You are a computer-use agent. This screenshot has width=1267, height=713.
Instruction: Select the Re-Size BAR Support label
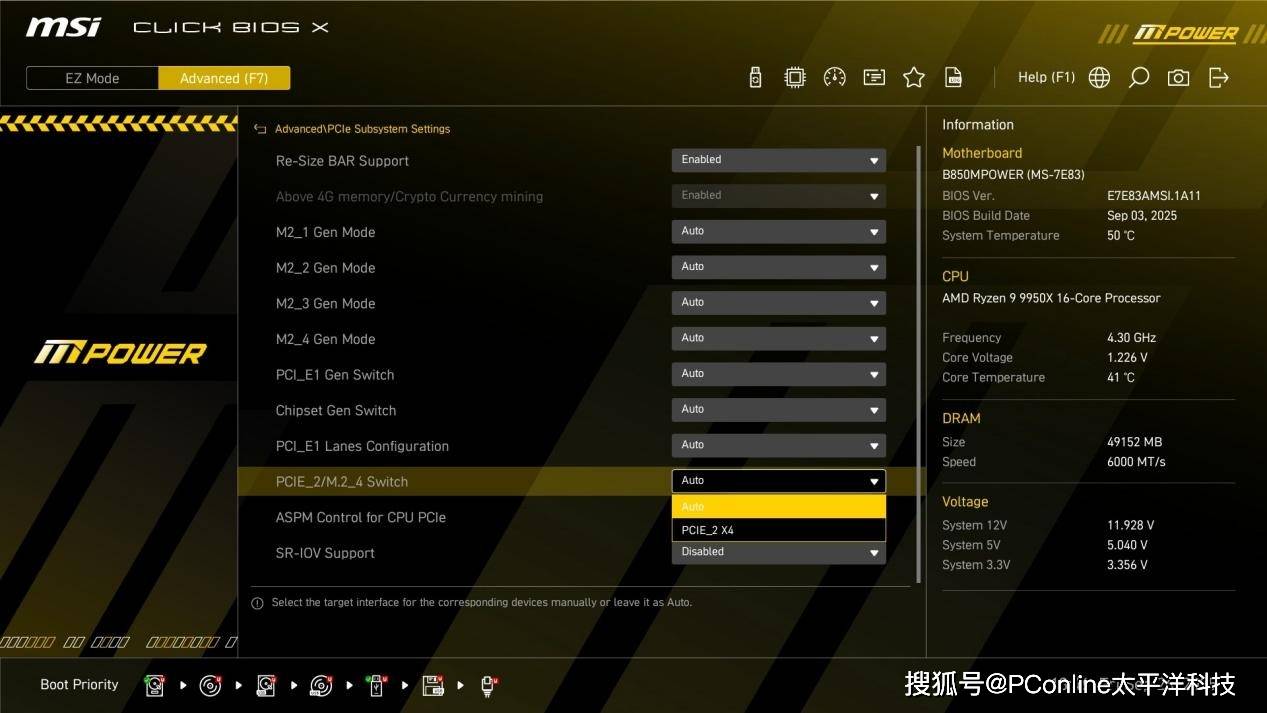point(342,161)
